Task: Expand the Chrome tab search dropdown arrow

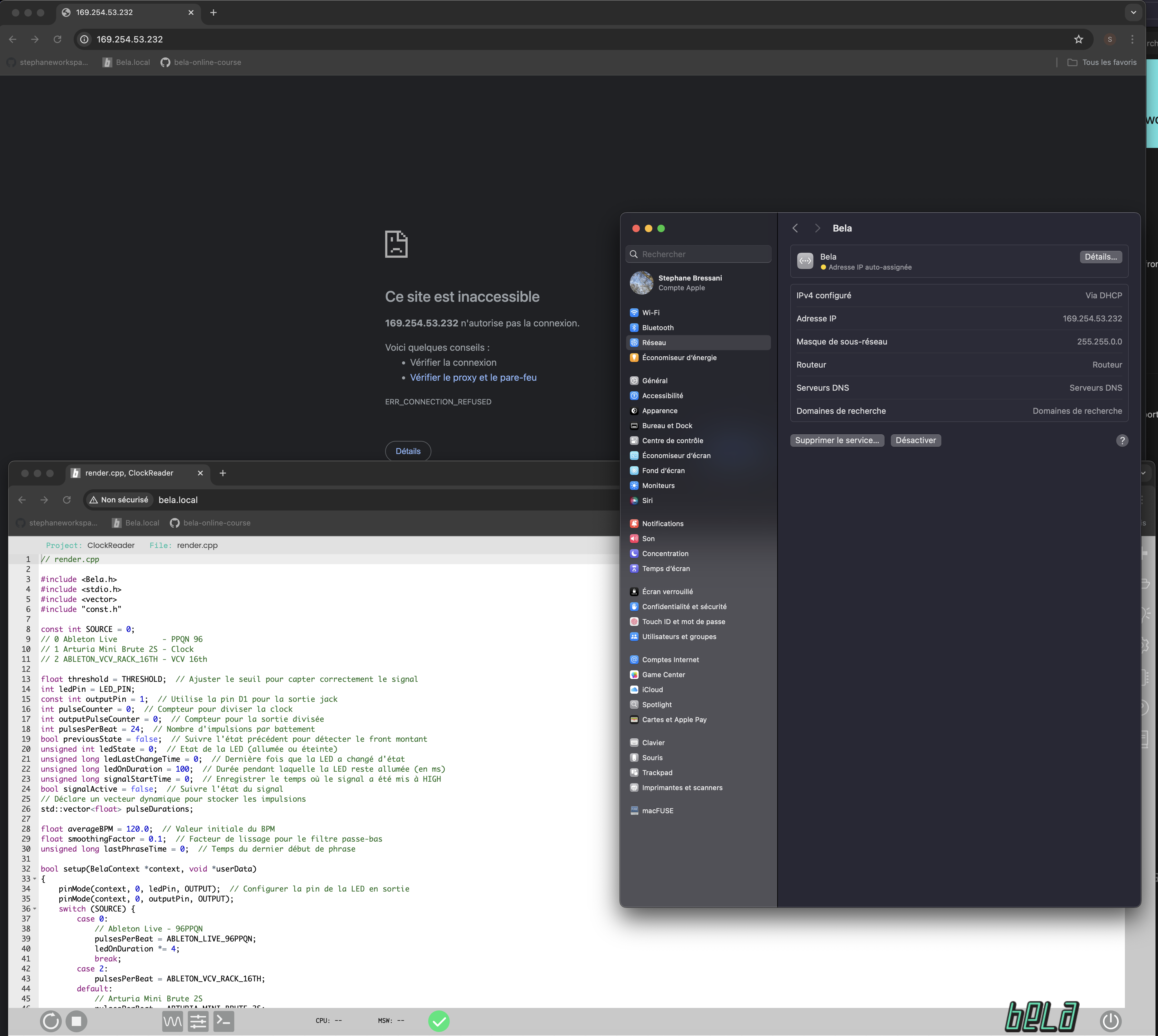Action: [1133, 12]
